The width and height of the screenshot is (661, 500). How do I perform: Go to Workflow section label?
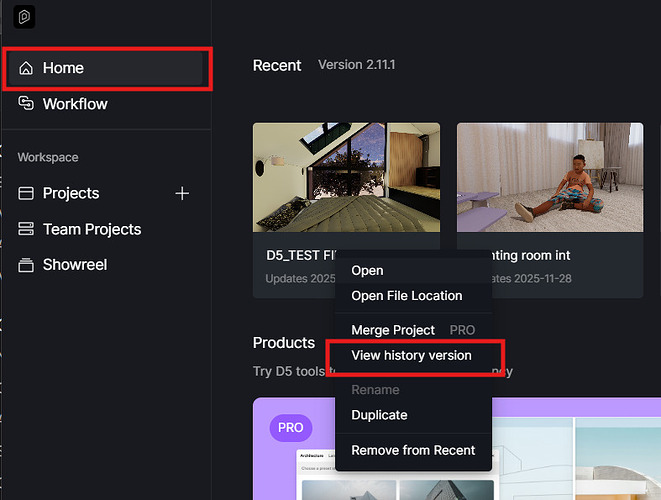pyautogui.click(x=75, y=104)
